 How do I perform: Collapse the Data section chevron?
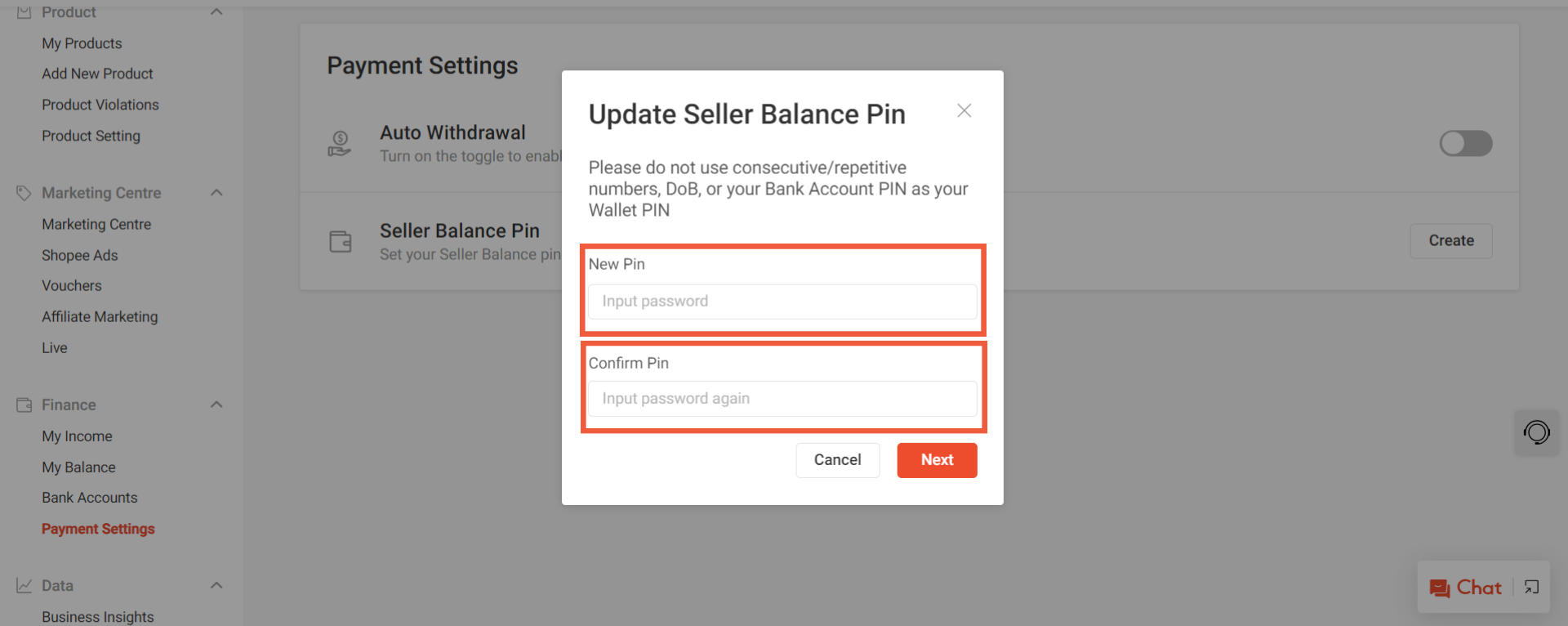click(x=216, y=585)
